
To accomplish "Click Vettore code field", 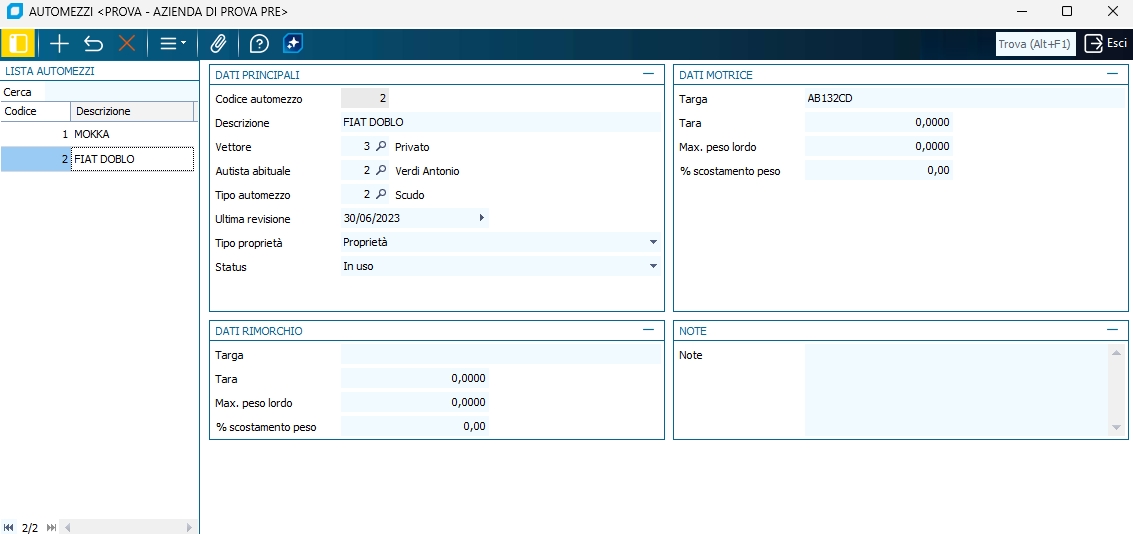I will [x=357, y=147].
